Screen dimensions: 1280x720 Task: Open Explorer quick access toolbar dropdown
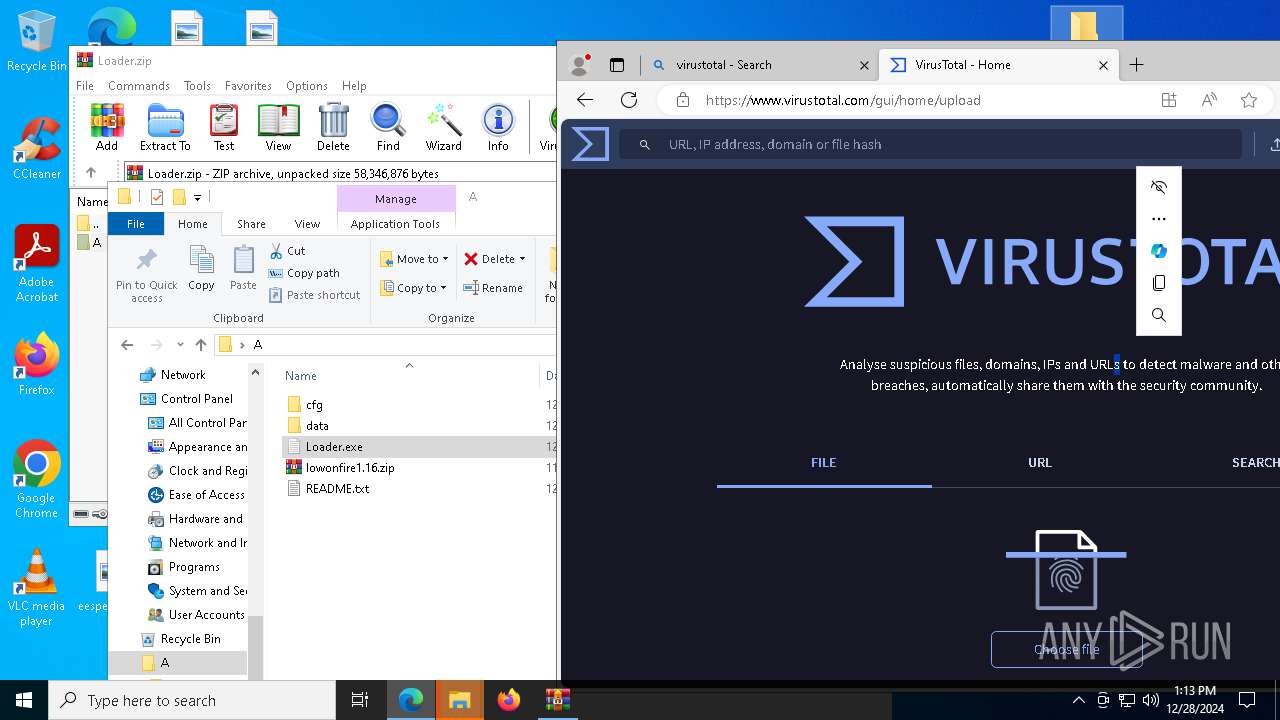tap(198, 197)
